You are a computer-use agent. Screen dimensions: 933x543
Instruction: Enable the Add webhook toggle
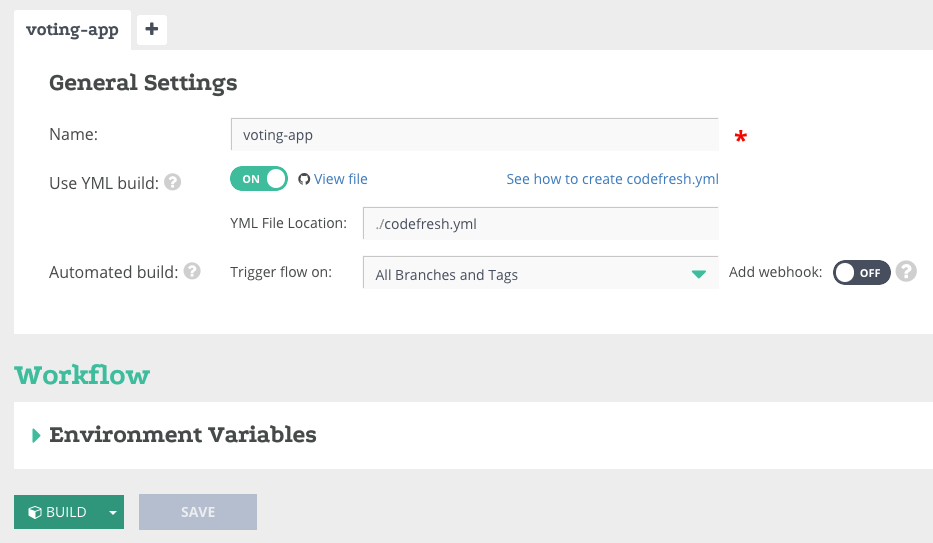click(861, 272)
